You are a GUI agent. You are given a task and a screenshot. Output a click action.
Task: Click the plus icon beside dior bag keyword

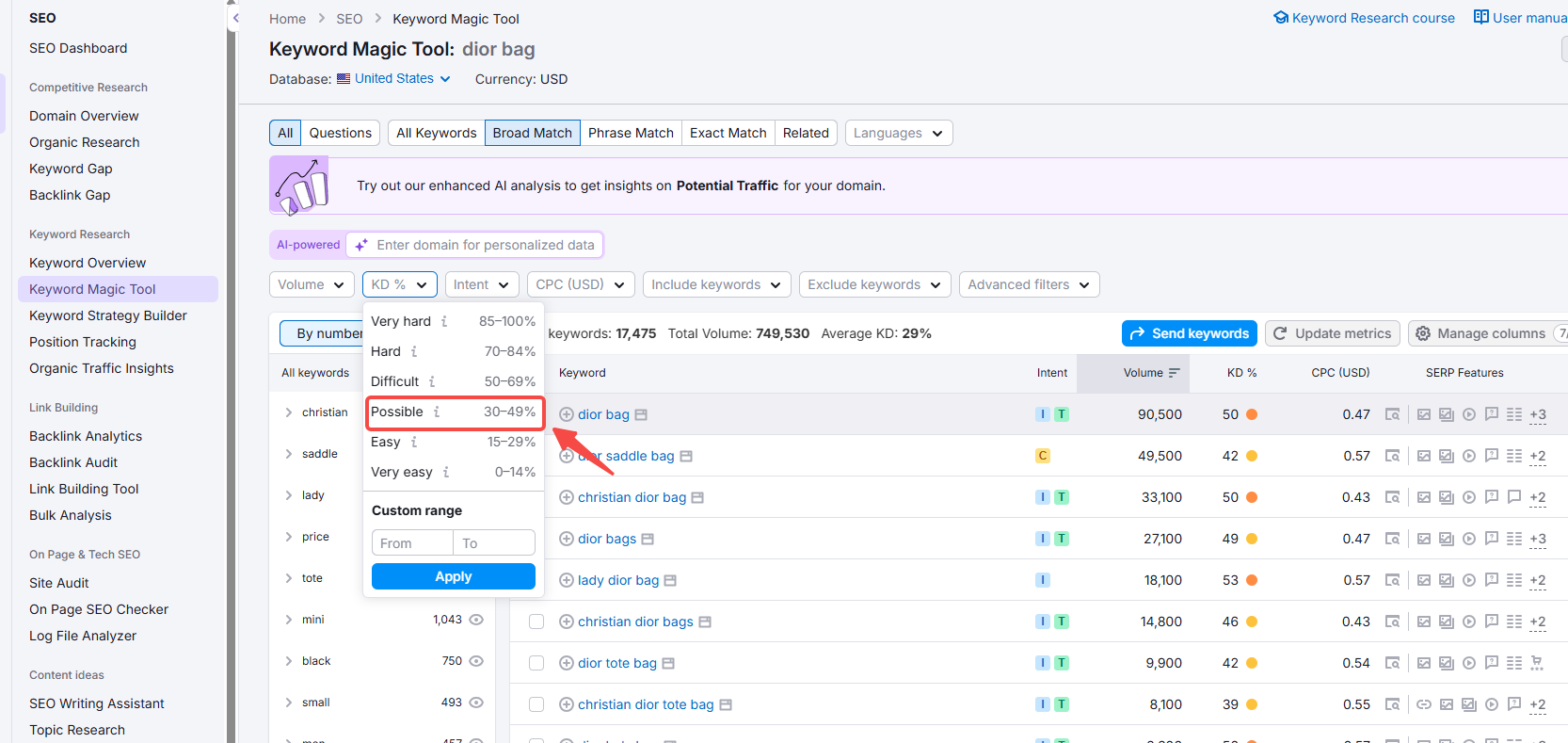(567, 414)
